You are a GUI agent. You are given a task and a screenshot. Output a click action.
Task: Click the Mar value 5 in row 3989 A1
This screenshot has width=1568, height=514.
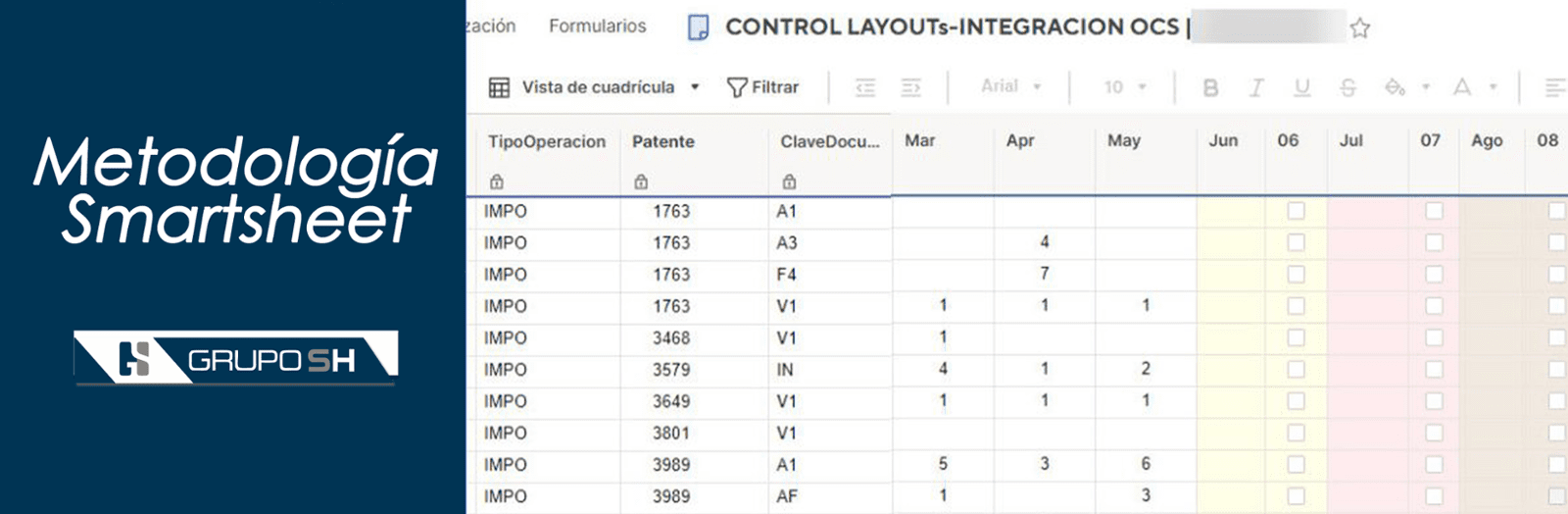pyautogui.click(x=943, y=464)
